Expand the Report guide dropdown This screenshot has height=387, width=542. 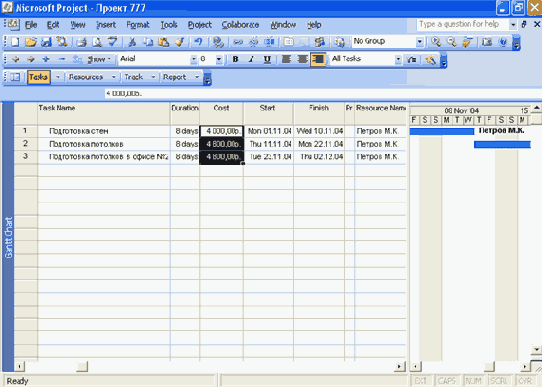[197, 77]
